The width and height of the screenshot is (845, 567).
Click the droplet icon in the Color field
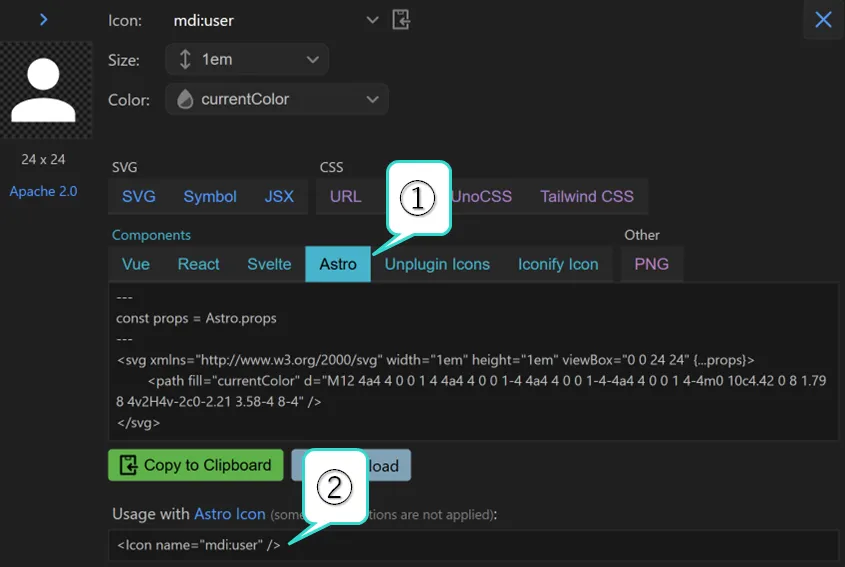click(x=185, y=99)
